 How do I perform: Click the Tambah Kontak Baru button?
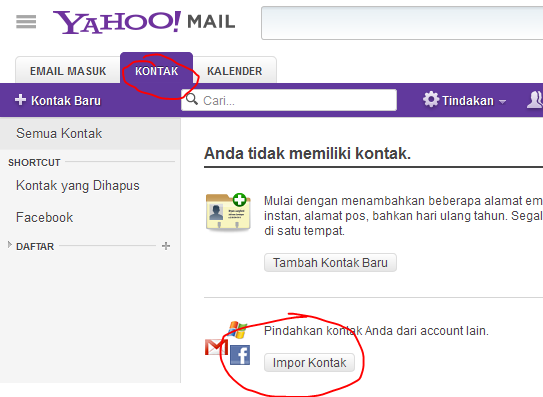330,263
